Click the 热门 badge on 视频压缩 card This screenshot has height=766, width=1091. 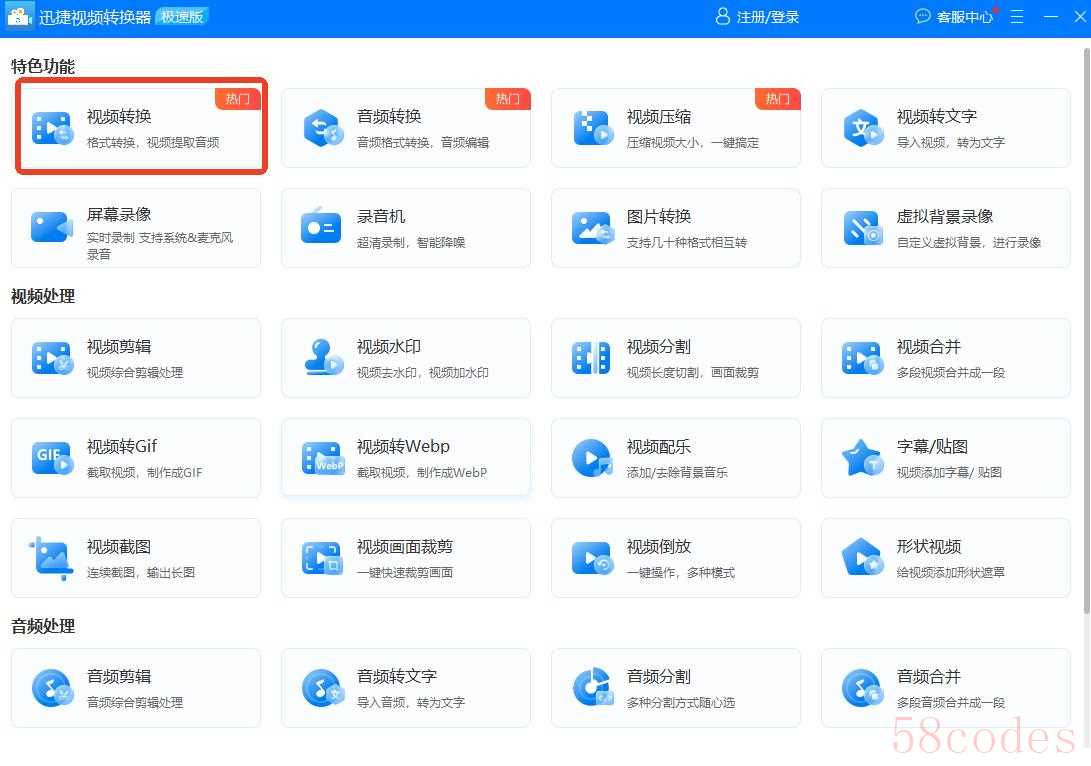pyautogui.click(x=777, y=99)
